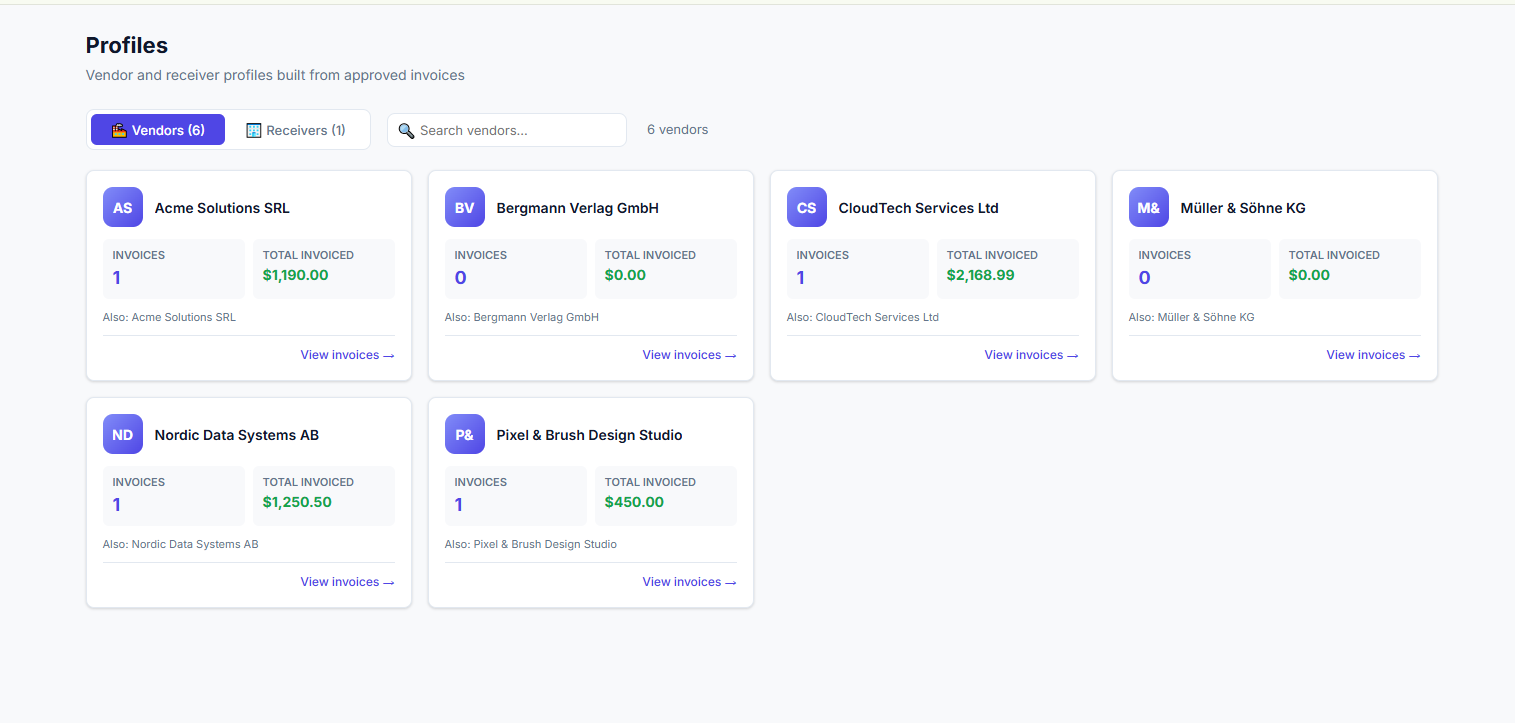1515x723 pixels.
Task: View invoices for Müller & Söhne KG
Action: 1373,355
